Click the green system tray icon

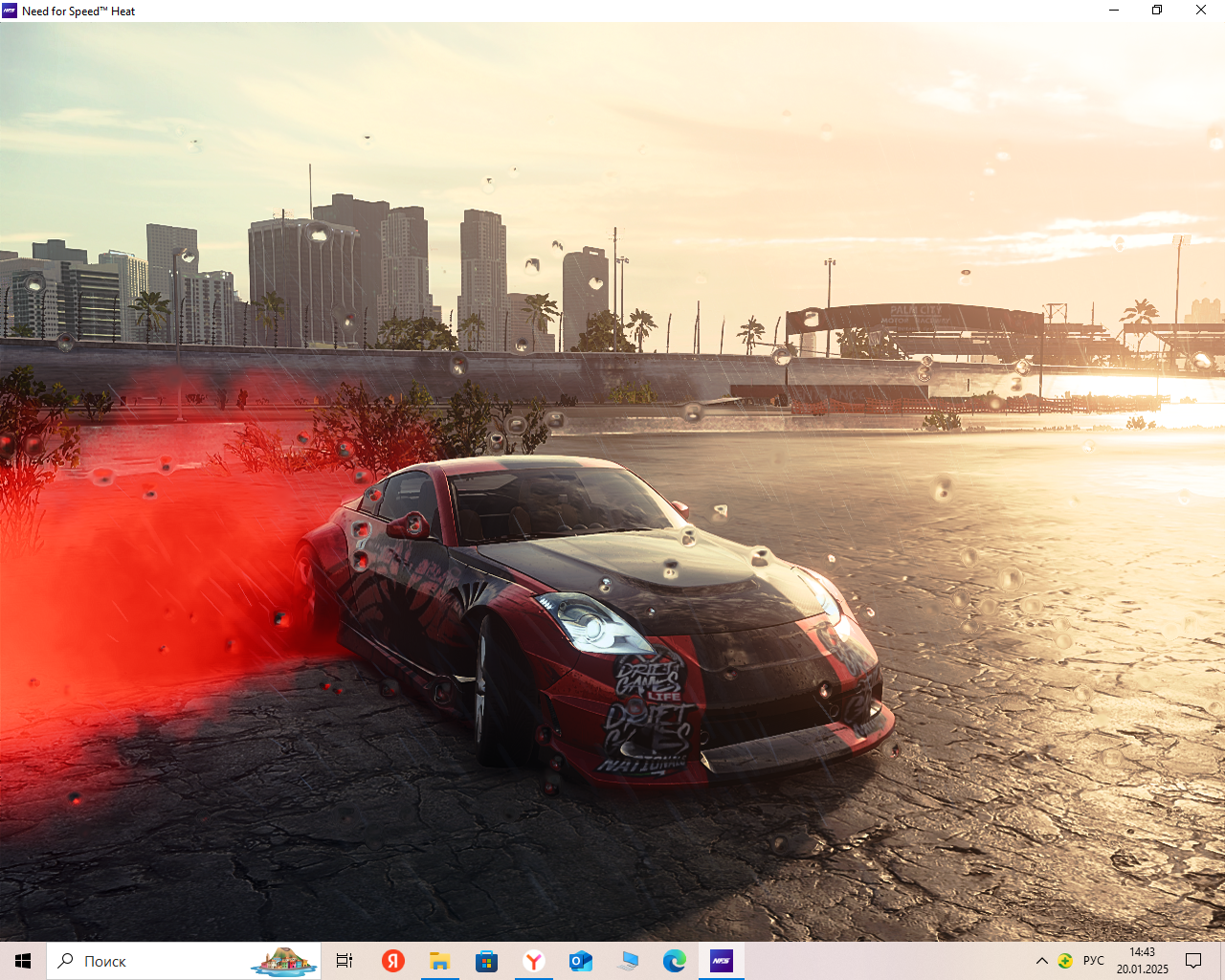coord(1065,961)
